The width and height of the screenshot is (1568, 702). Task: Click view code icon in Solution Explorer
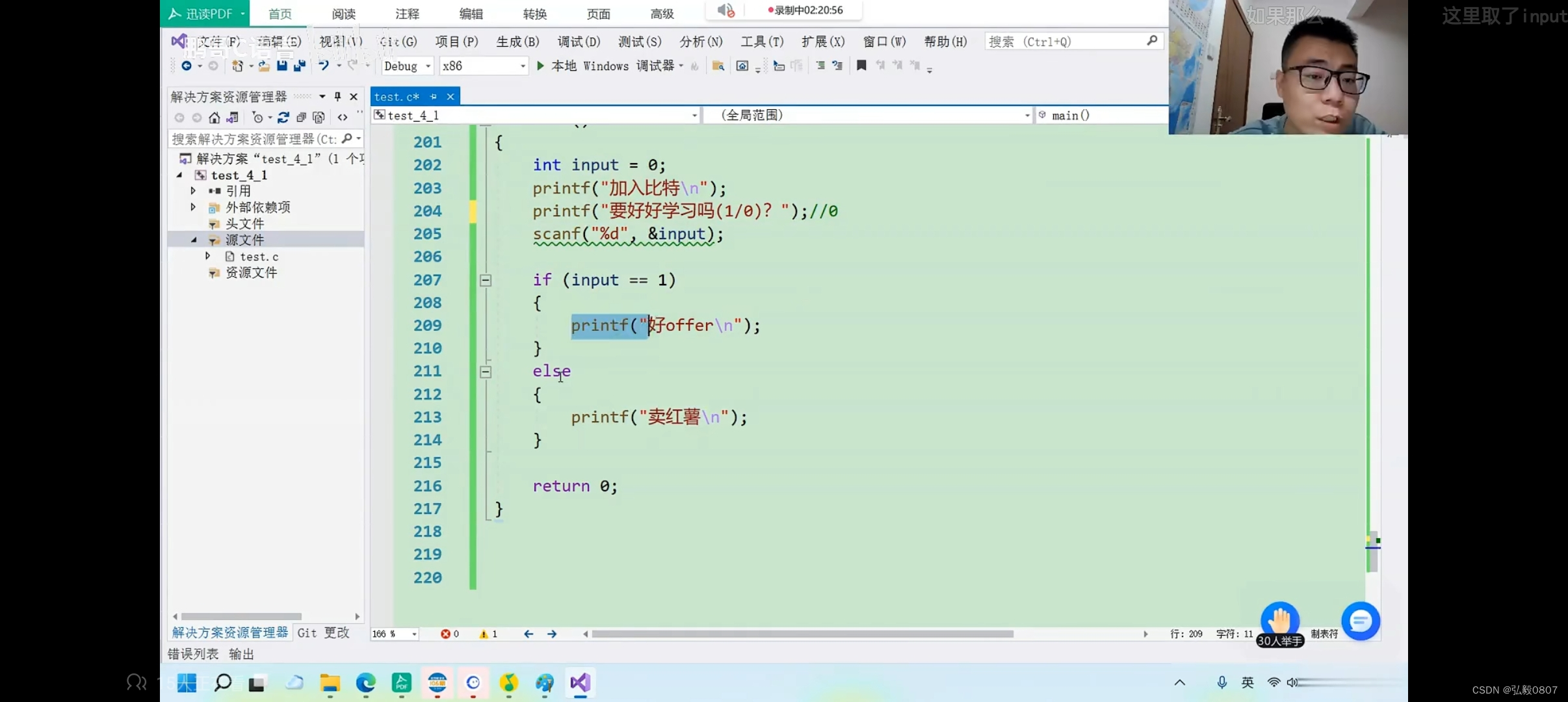tap(343, 118)
